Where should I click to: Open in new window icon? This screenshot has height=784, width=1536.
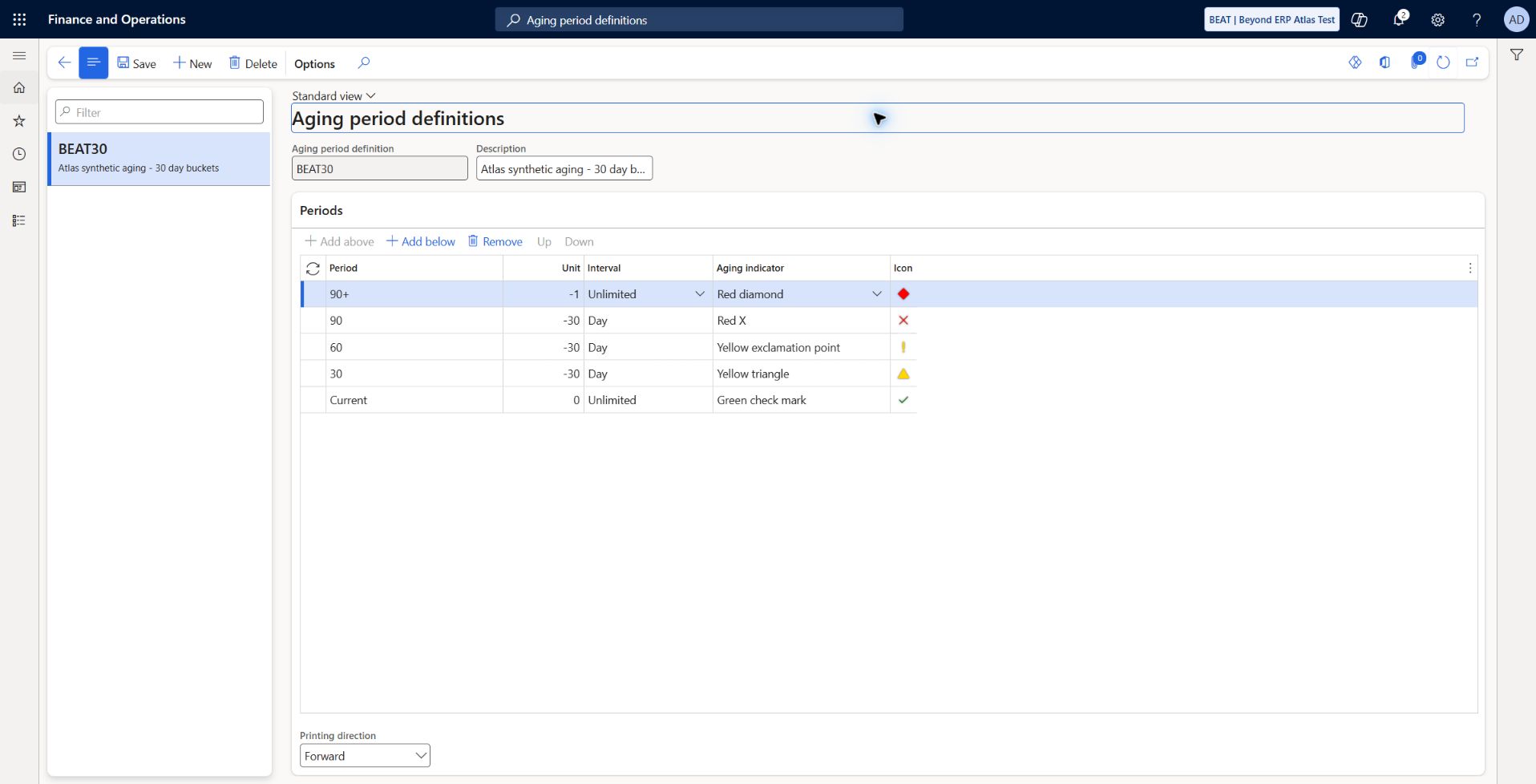tap(1472, 63)
